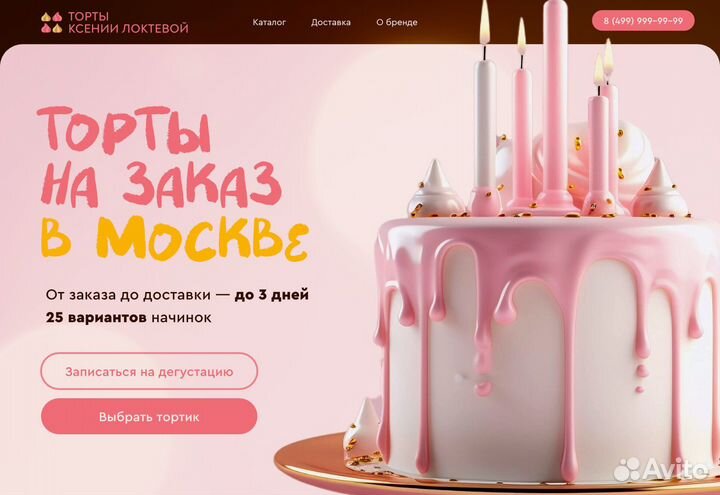
Task: Click the phone number 8 (499) 999-99-99 button
Action: 643,21
